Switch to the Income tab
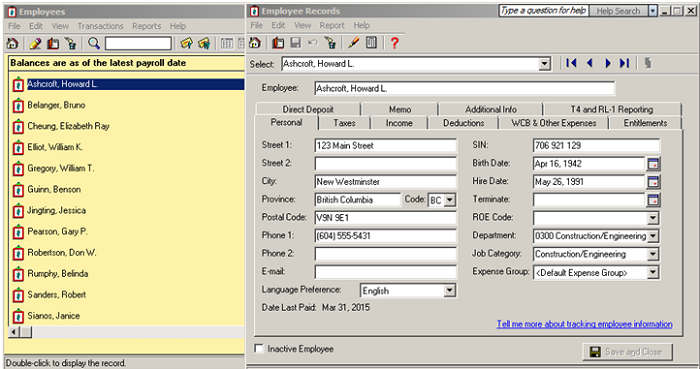 coord(399,123)
